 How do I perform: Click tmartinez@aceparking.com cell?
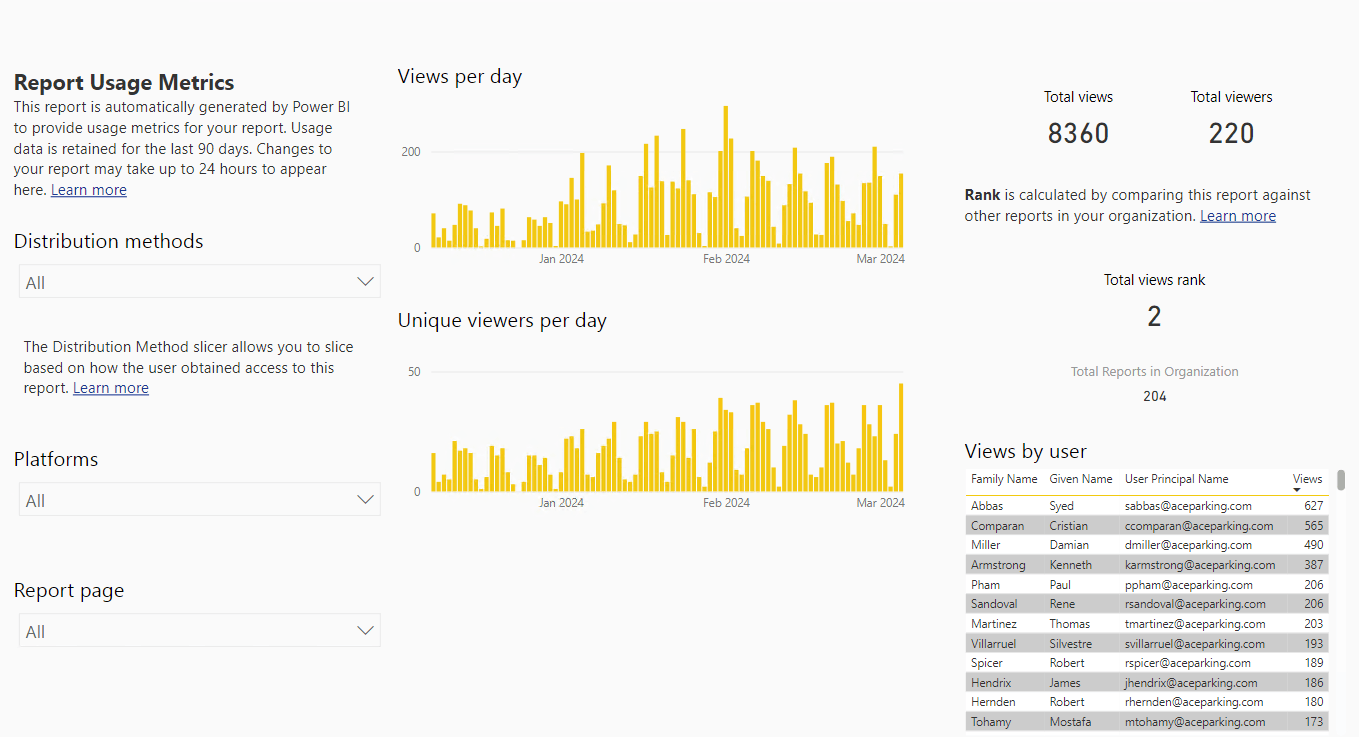[x=1196, y=624]
